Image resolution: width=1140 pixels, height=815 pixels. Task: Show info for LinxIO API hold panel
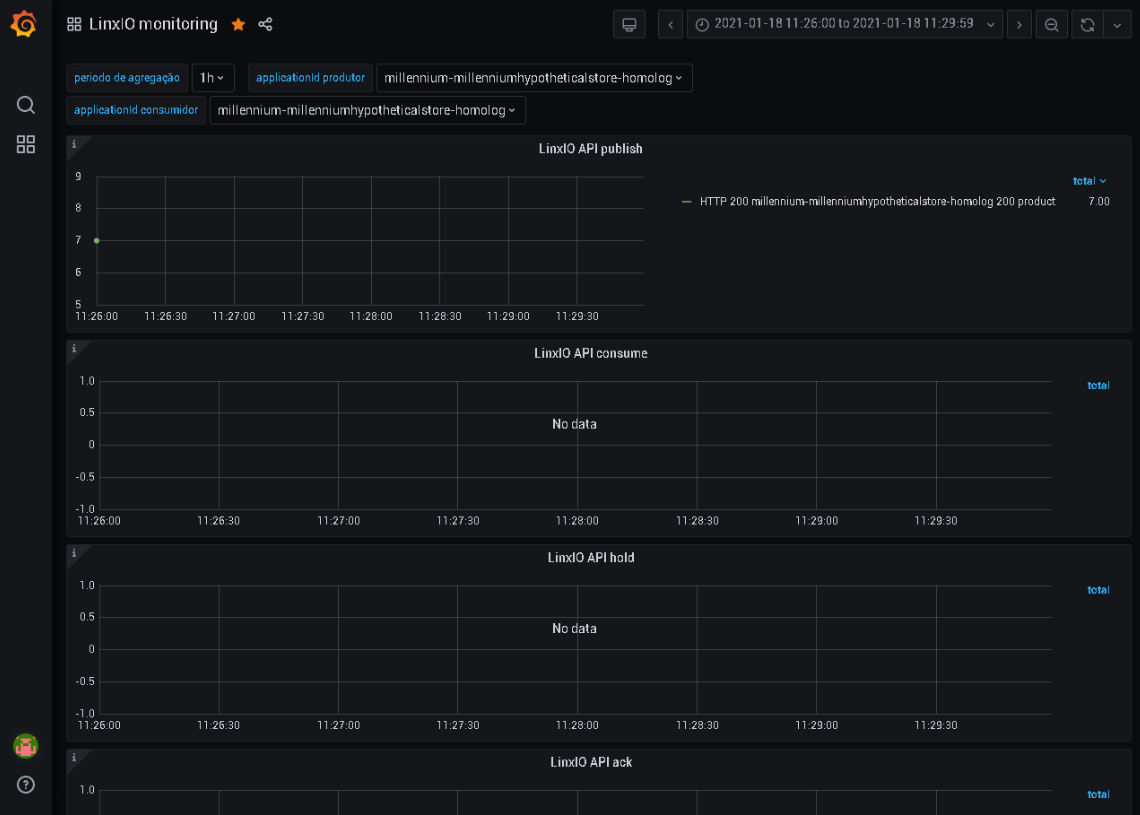coord(74,553)
